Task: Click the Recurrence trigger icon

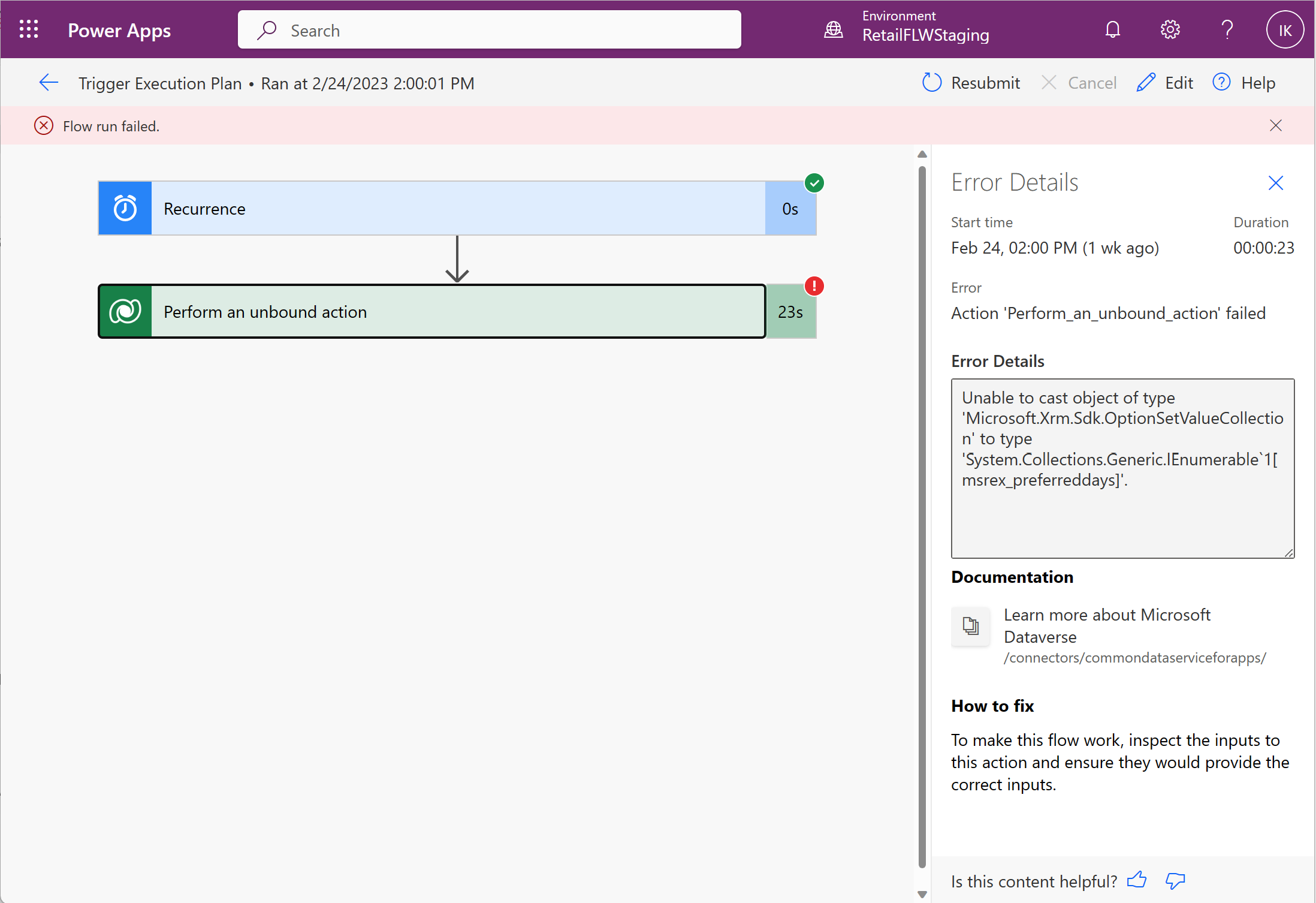Action: click(125, 208)
